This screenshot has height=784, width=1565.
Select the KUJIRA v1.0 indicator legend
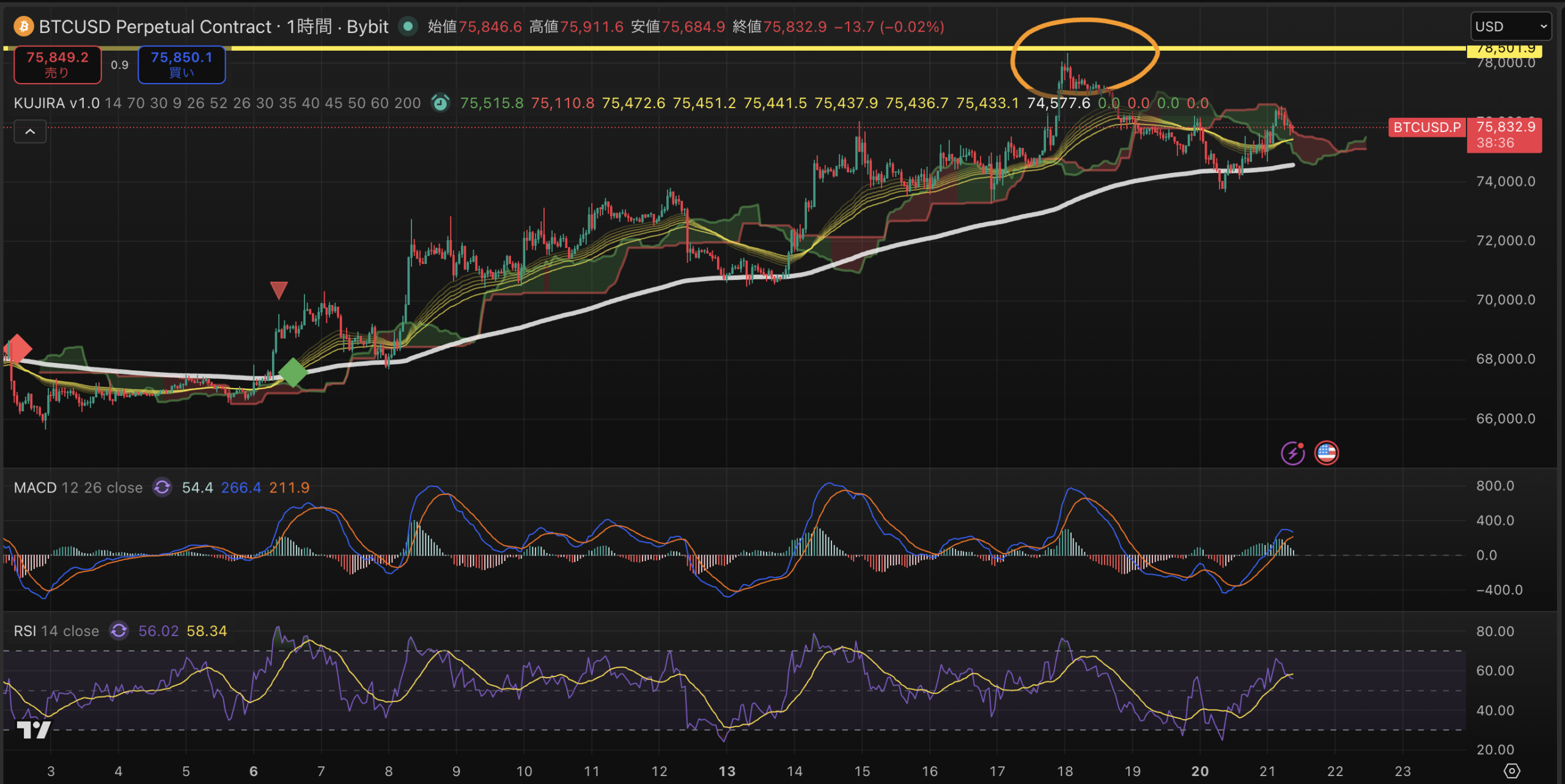click(x=56, y=103)
